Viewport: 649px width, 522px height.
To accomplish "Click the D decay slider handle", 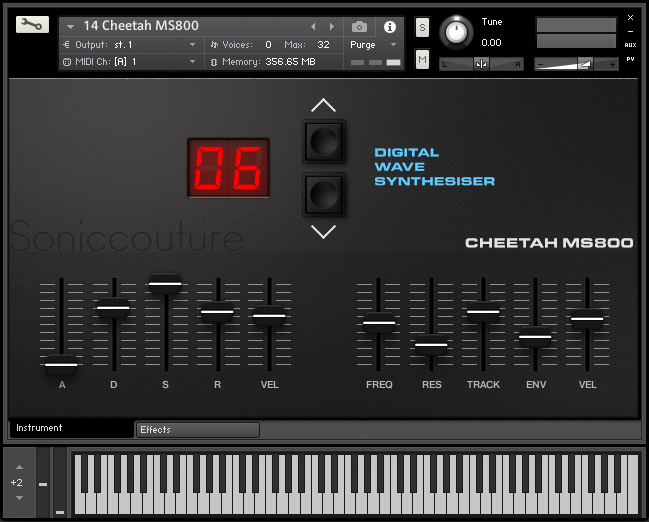I will tap(113, 308).
